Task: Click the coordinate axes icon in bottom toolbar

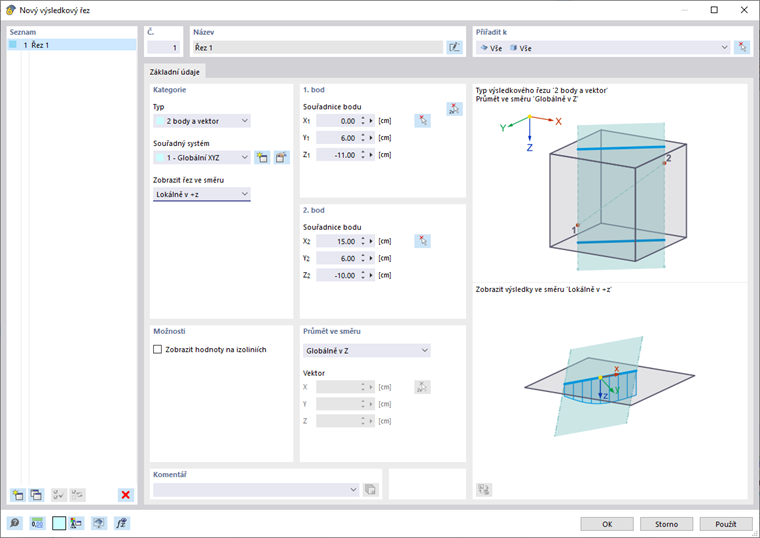Action: (x=77, y=523)
